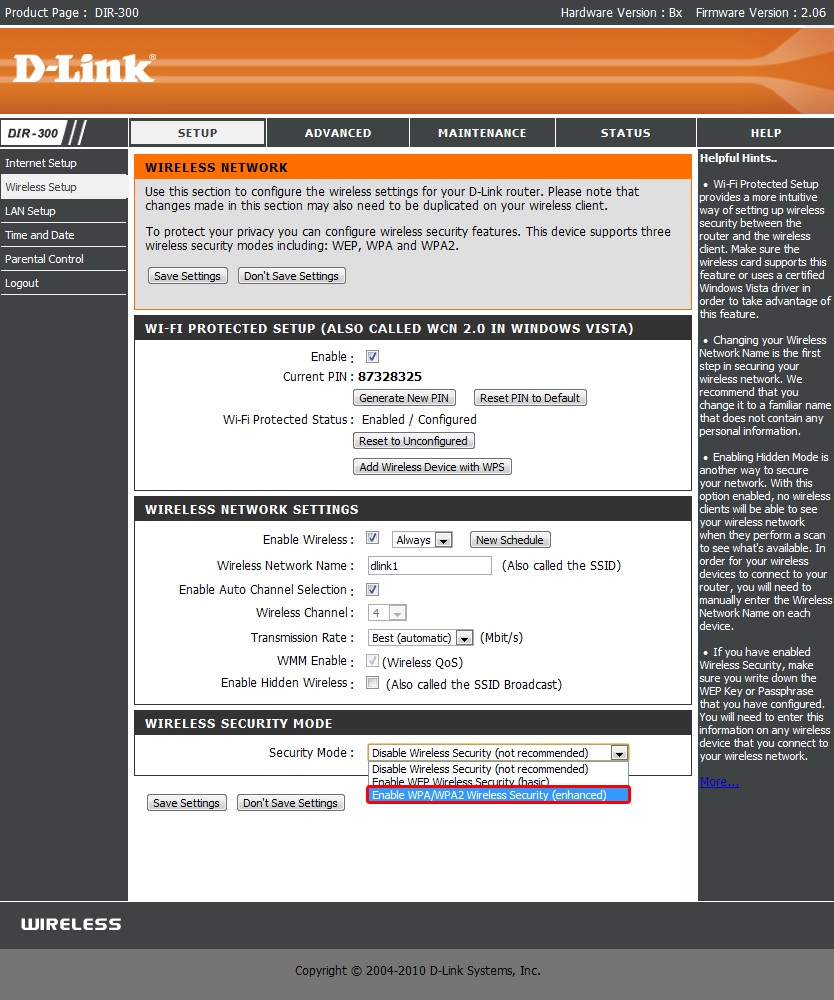Open the MAINTENANCE tab
Image resolution: width=834 pixels, height=1000 pixels.
(x=482, y=133)
